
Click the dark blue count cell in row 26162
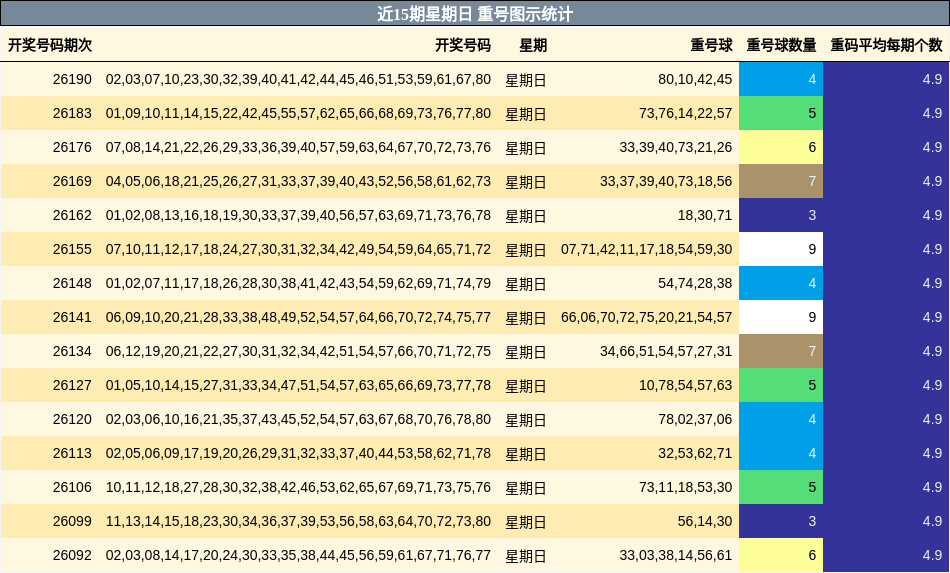(x=781, y=215)
